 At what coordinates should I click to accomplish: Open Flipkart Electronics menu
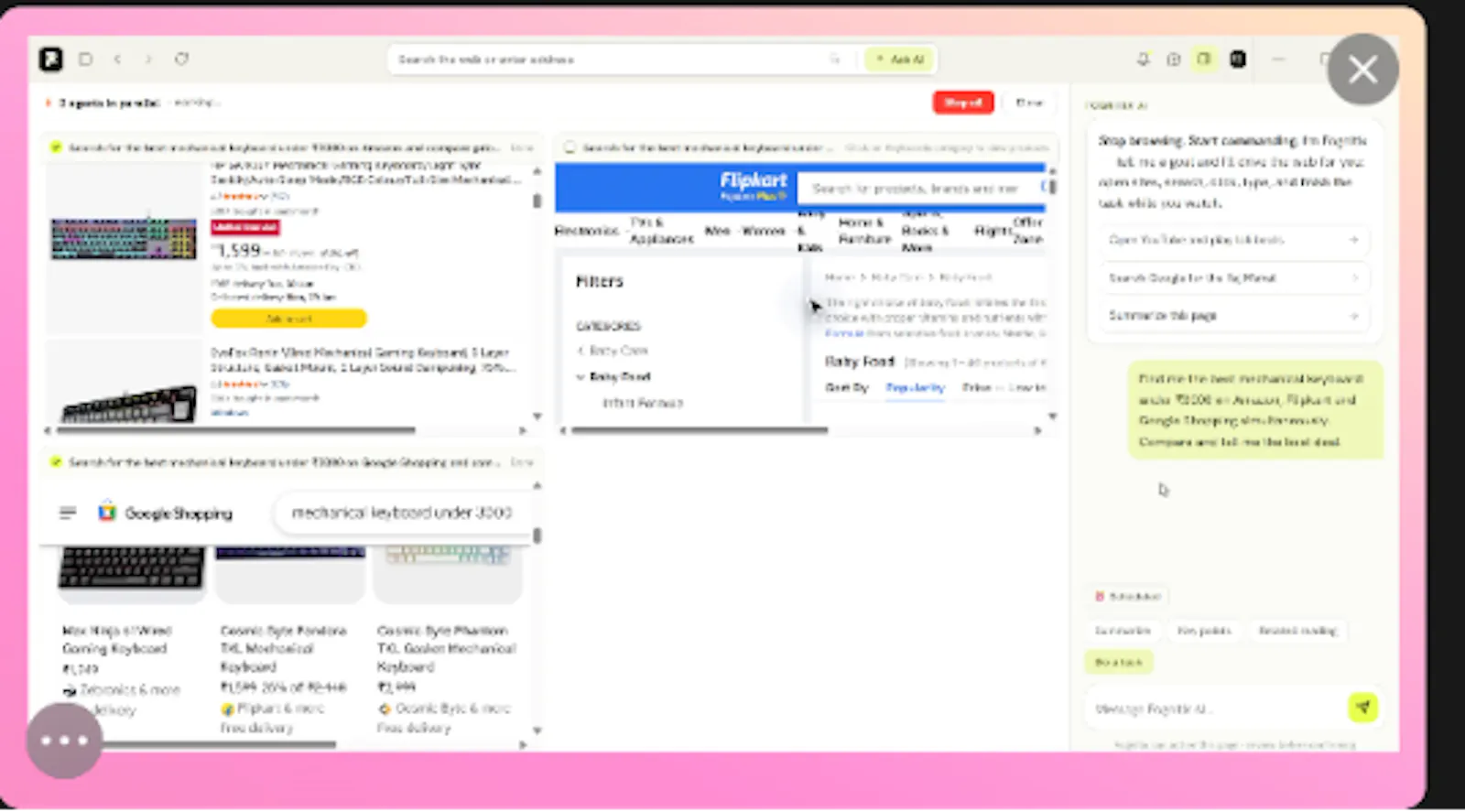586,231
